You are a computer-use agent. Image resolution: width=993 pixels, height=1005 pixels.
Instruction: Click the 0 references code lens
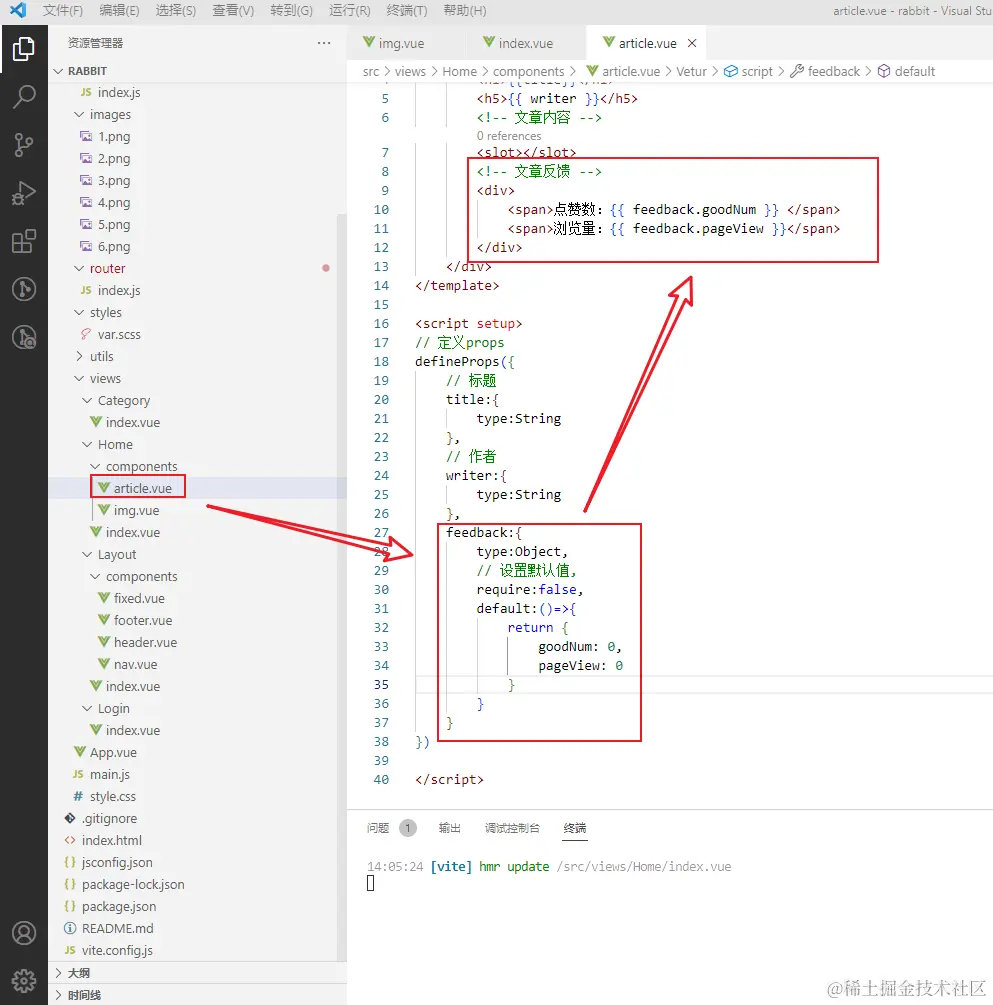pos(509,136)
